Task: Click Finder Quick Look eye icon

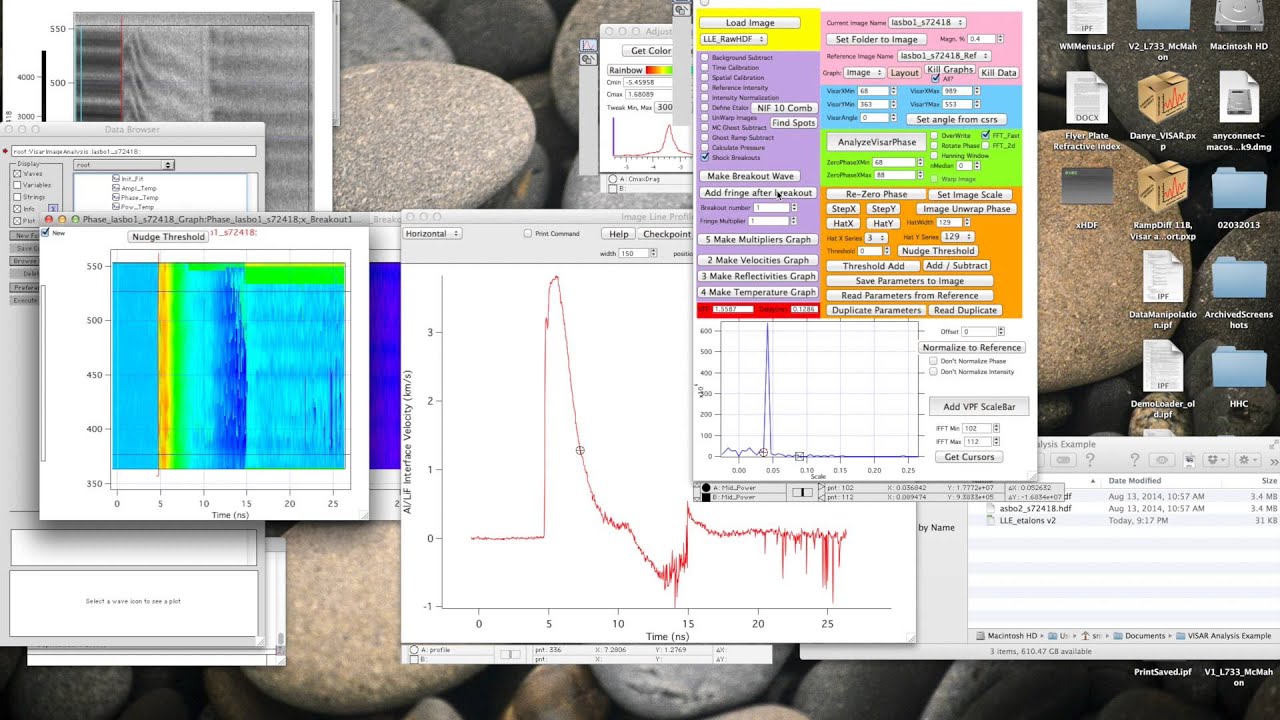Action: tap(1162, 460)
